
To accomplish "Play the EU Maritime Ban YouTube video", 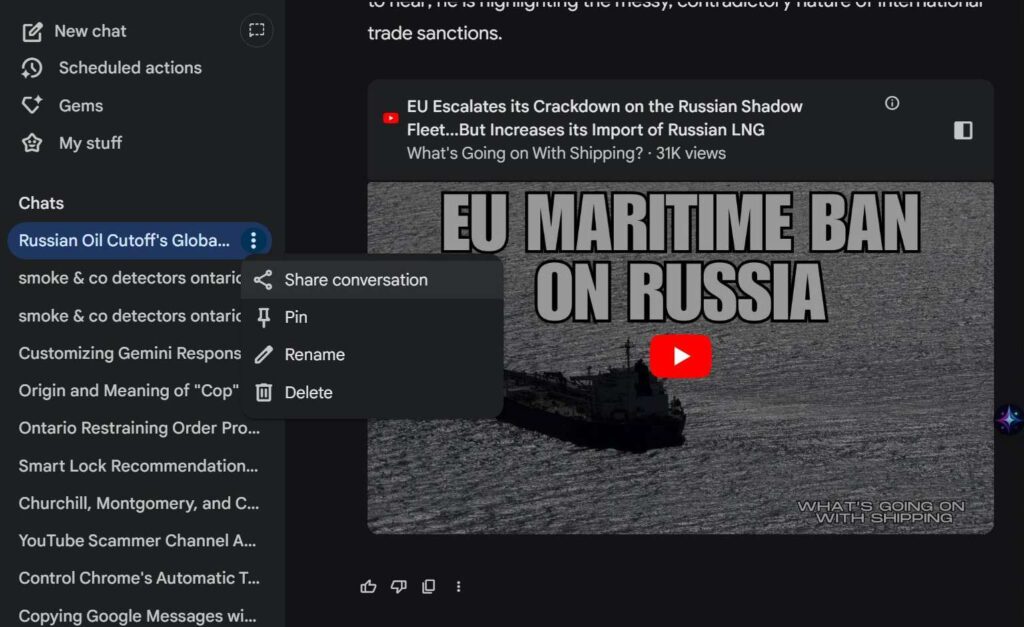I will 680,356.
